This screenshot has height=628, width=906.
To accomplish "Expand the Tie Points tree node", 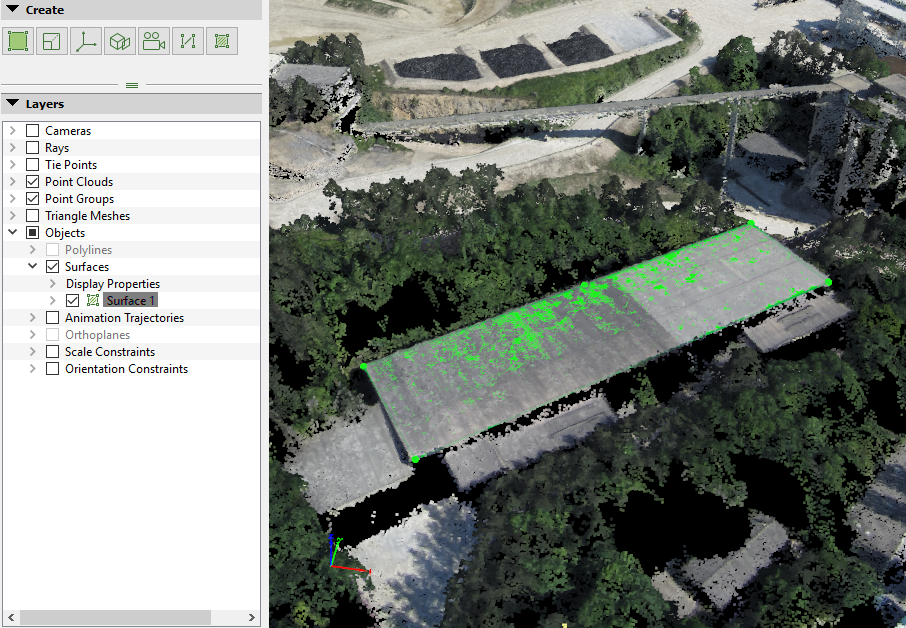I will click(x=12, y=165).
